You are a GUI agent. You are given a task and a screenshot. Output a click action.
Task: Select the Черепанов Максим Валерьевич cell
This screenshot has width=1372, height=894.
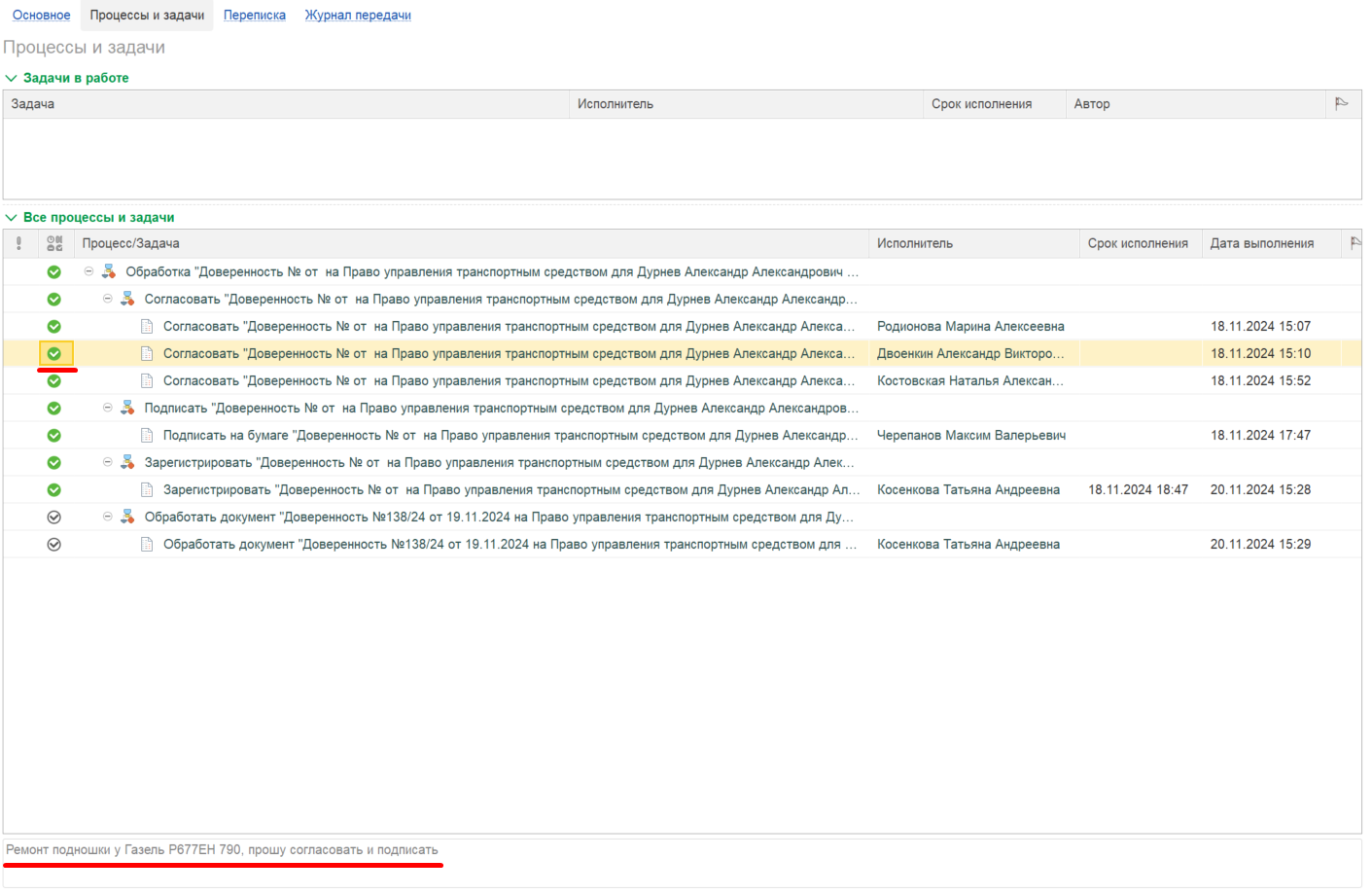(971, 436)
